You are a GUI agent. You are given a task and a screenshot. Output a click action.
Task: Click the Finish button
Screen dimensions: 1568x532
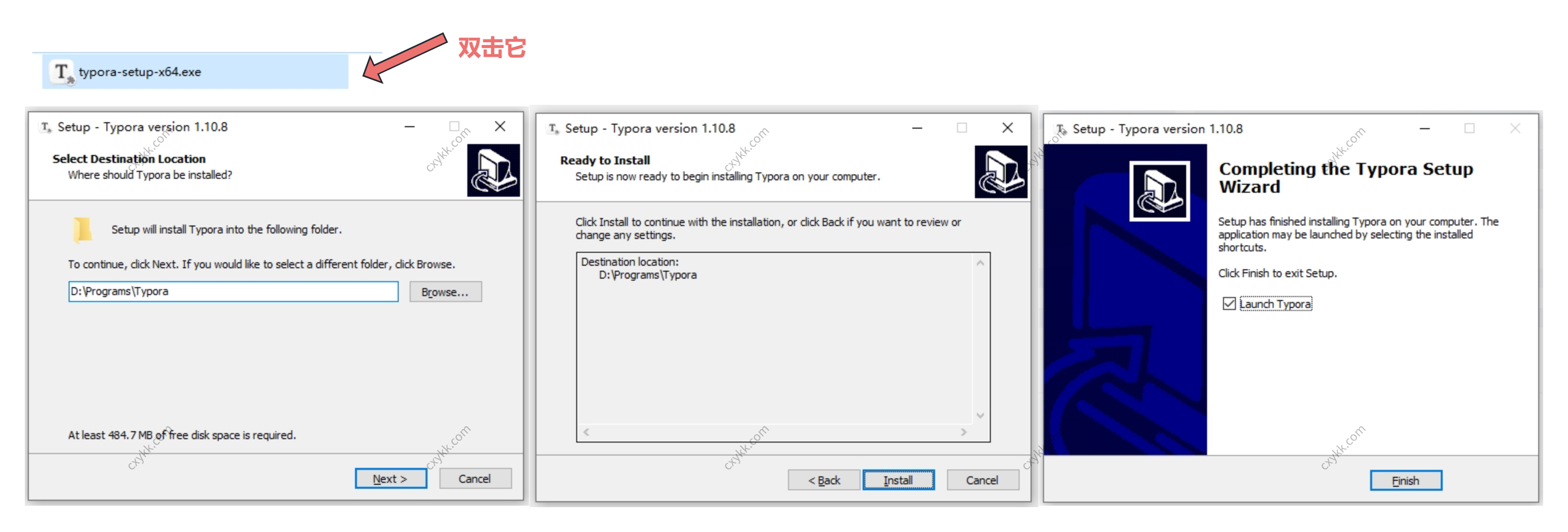(1405, 481)
